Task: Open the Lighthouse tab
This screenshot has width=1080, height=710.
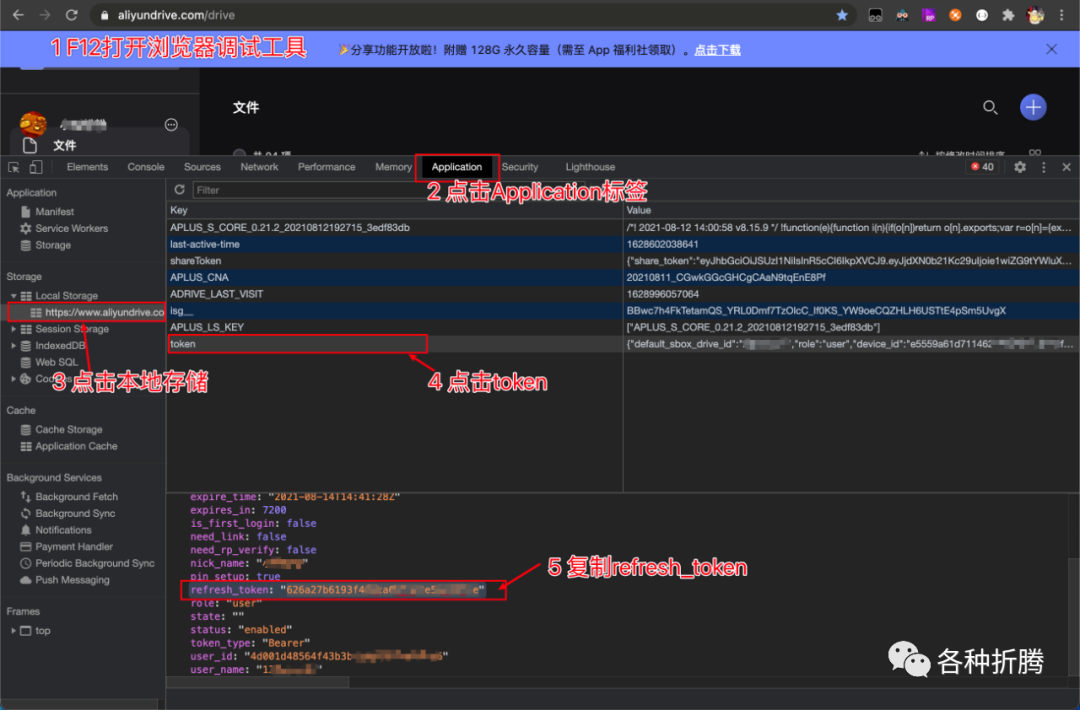Action: [590, 167]
